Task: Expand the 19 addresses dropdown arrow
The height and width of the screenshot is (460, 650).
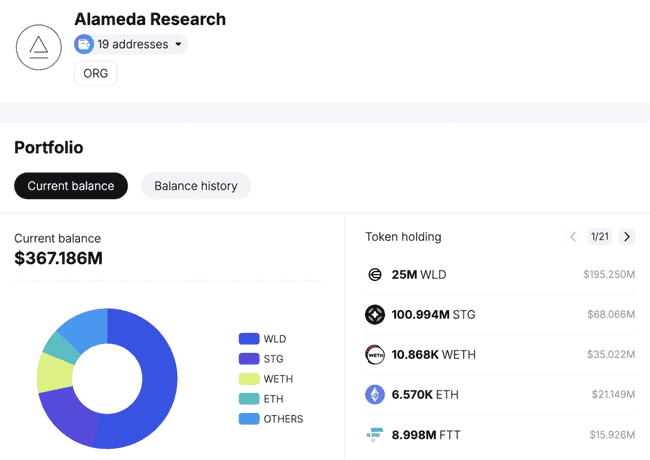Action: pos(178,44)
